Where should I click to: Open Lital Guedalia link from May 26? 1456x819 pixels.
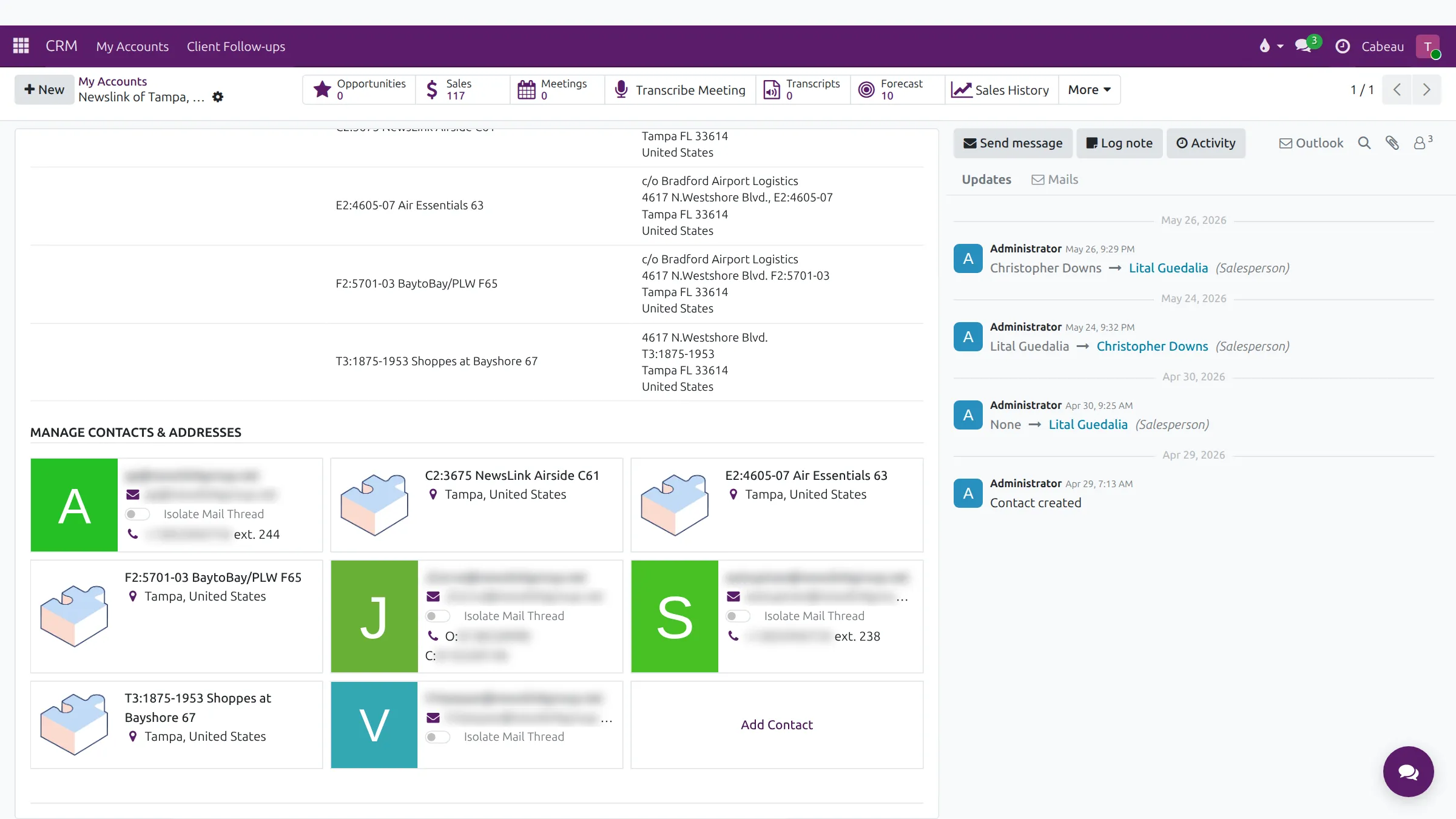click(x=1168, y=268)
